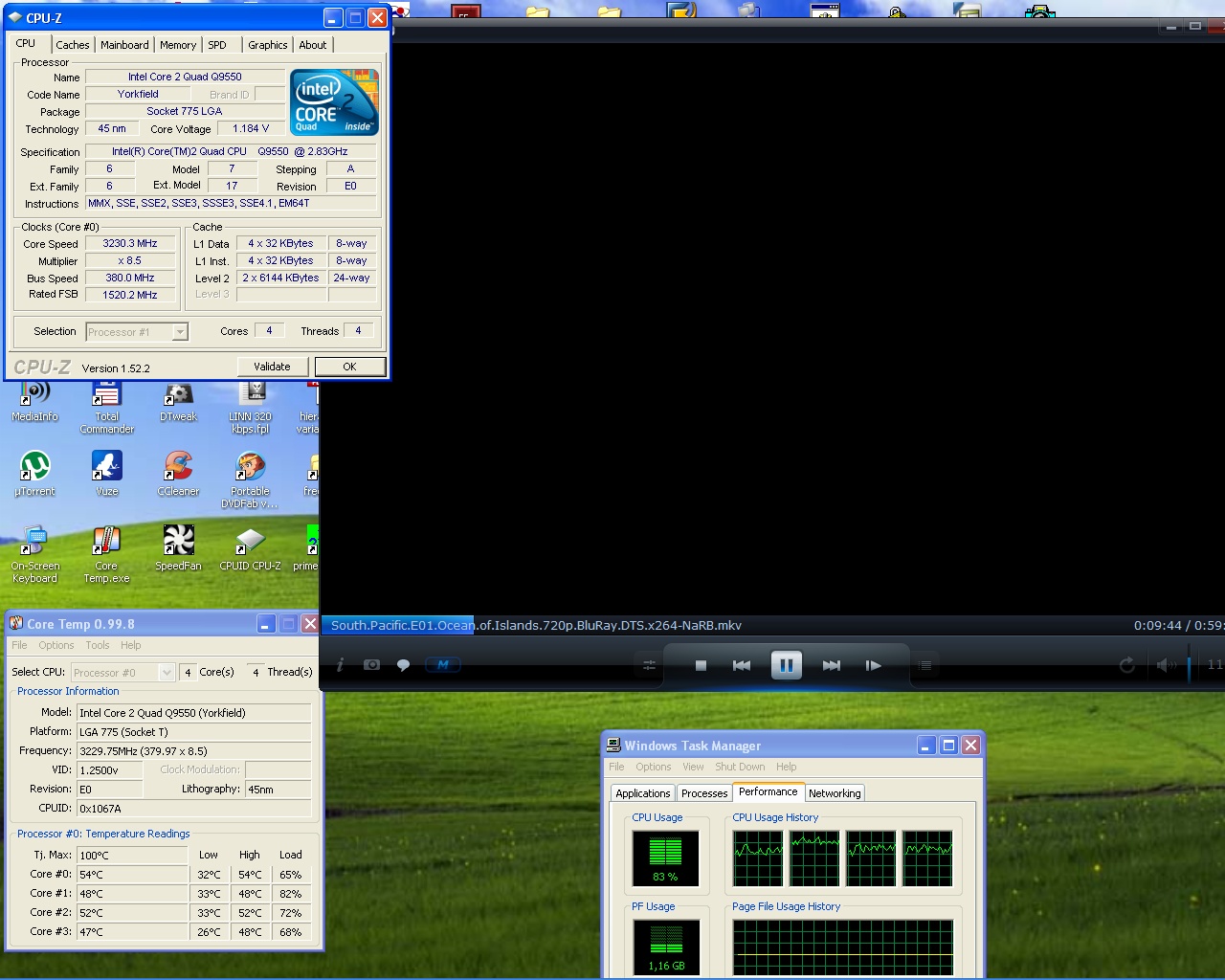Open the SPD tab in CPU-Z
Viewport: 1225px width, 980px height.
[217, 45]
